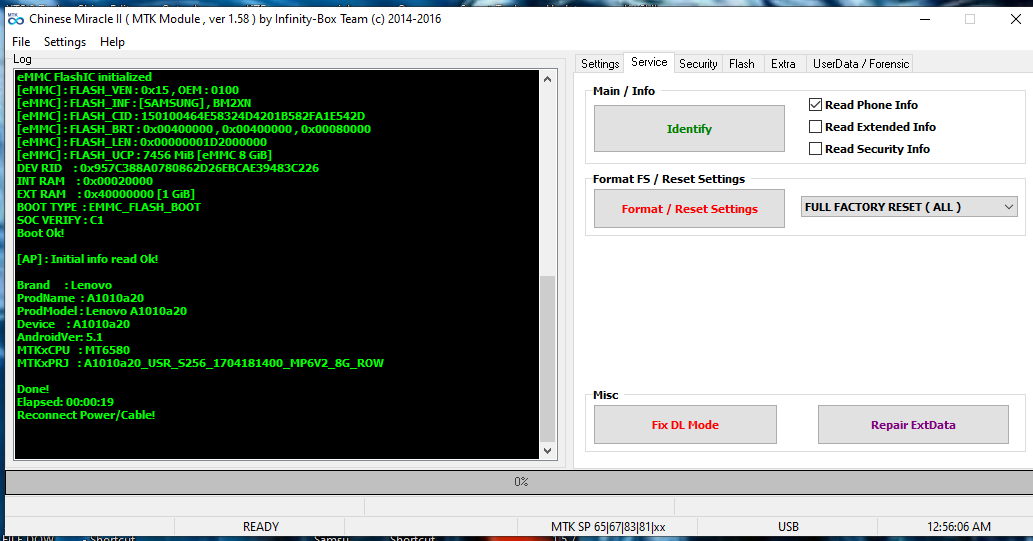
Task: Switch to the Flash tab
Action: [741, 63]
